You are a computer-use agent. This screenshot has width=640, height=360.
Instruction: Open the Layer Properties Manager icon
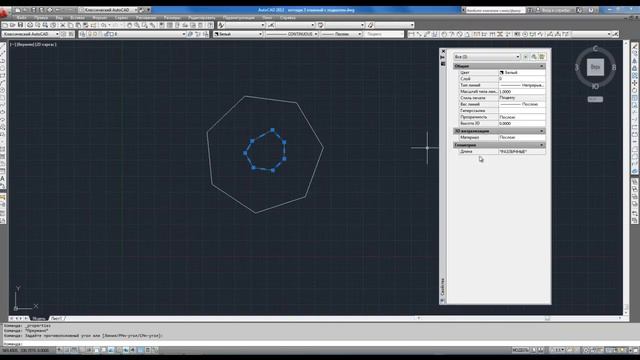coord(82,34)
